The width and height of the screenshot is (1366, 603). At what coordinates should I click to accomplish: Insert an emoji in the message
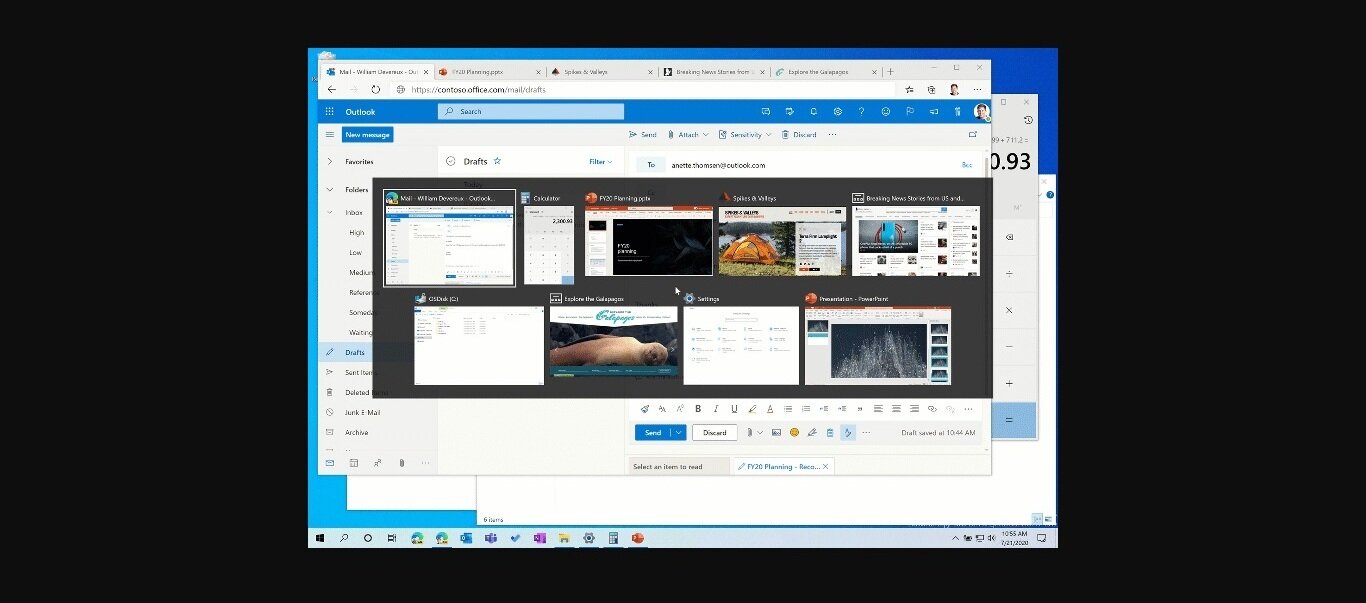point(794,433)
